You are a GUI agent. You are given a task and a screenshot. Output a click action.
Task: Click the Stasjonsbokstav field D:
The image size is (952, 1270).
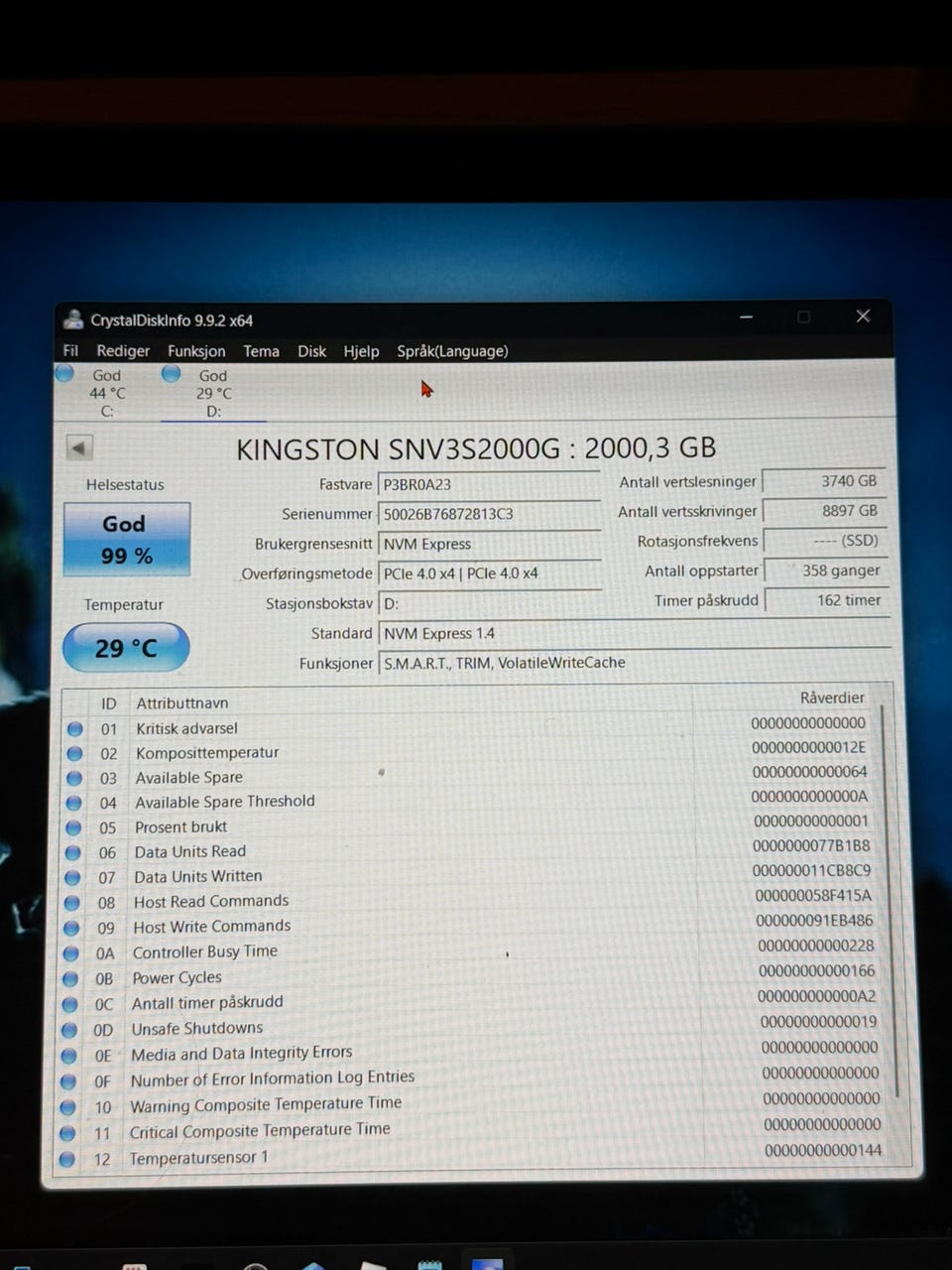pyautogui.click(x=490, y=603)
